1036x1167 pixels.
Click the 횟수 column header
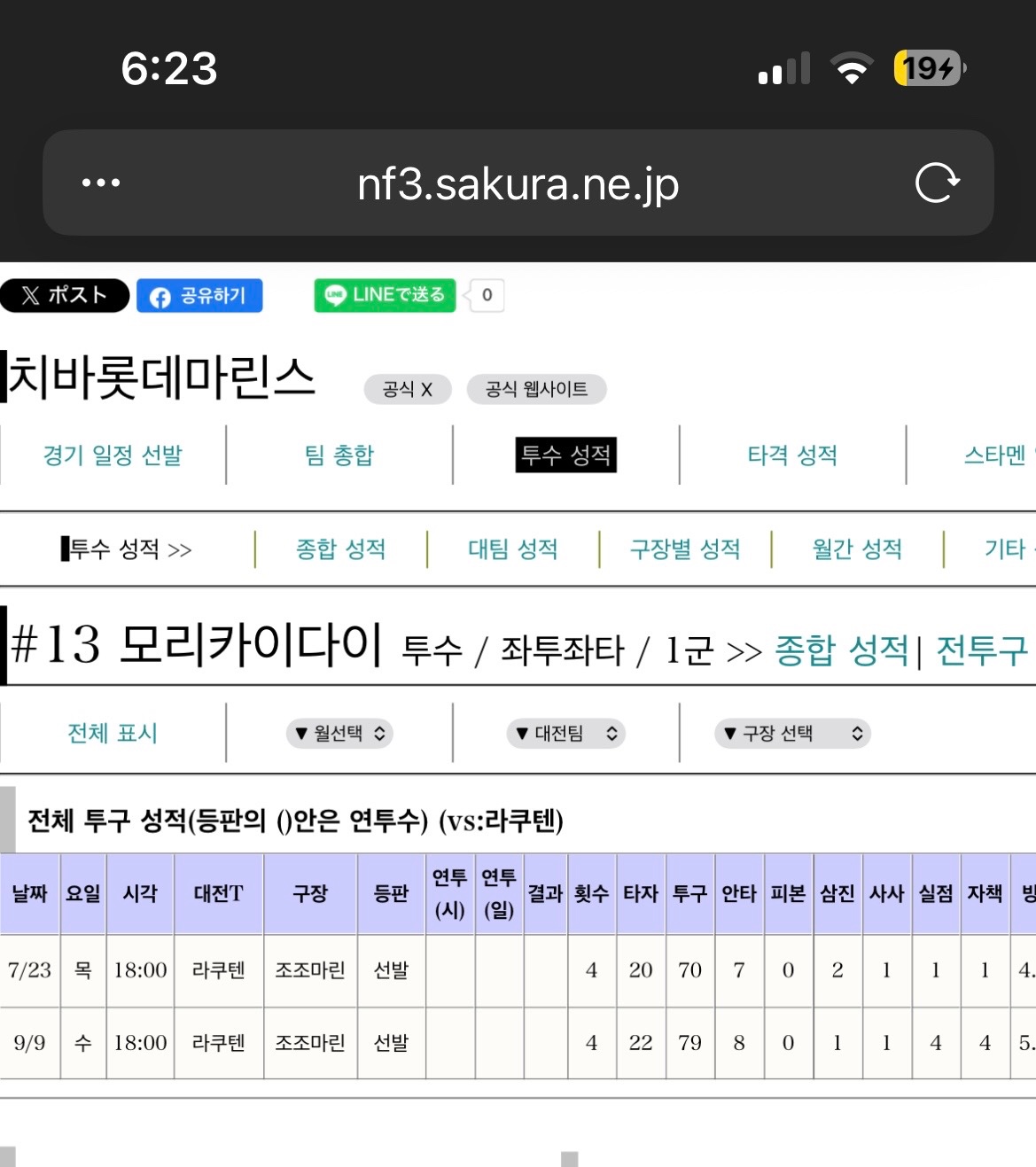(x=591, y=894)
